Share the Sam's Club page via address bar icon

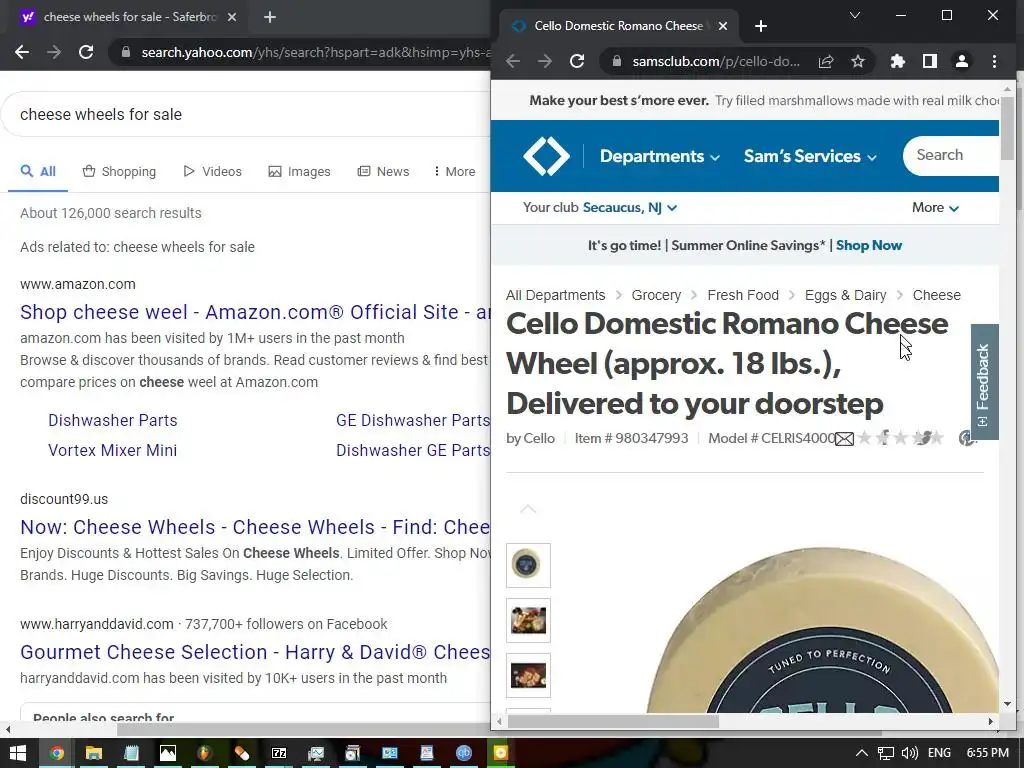pos(826,61)
